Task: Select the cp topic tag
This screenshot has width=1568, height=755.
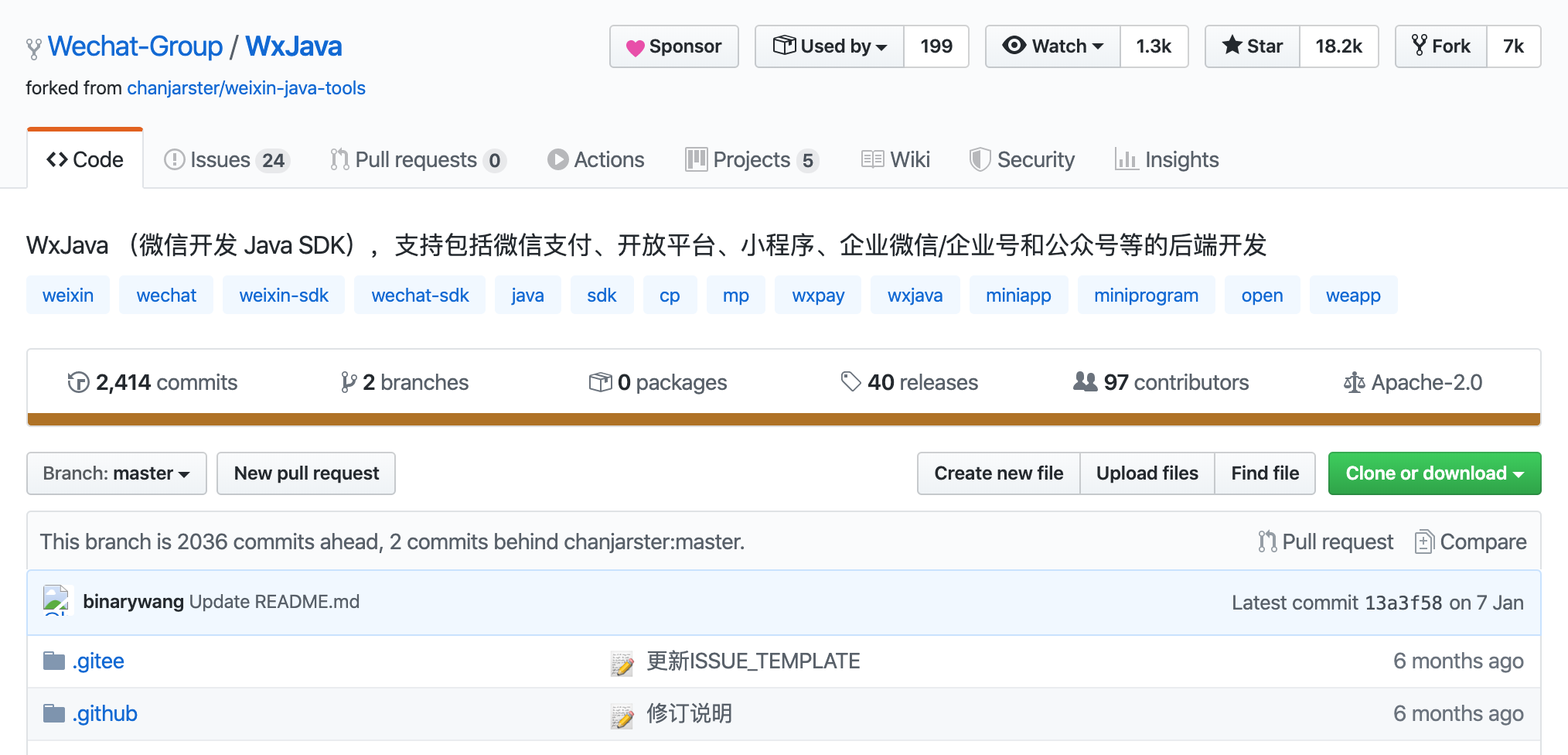Action: pyautogui.click(x=670, y=295)
